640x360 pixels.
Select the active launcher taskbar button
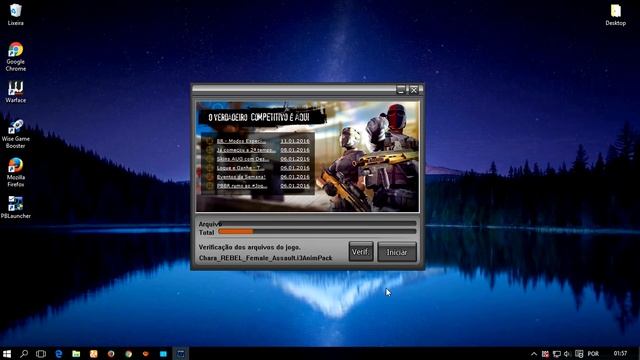click(181, 354)
